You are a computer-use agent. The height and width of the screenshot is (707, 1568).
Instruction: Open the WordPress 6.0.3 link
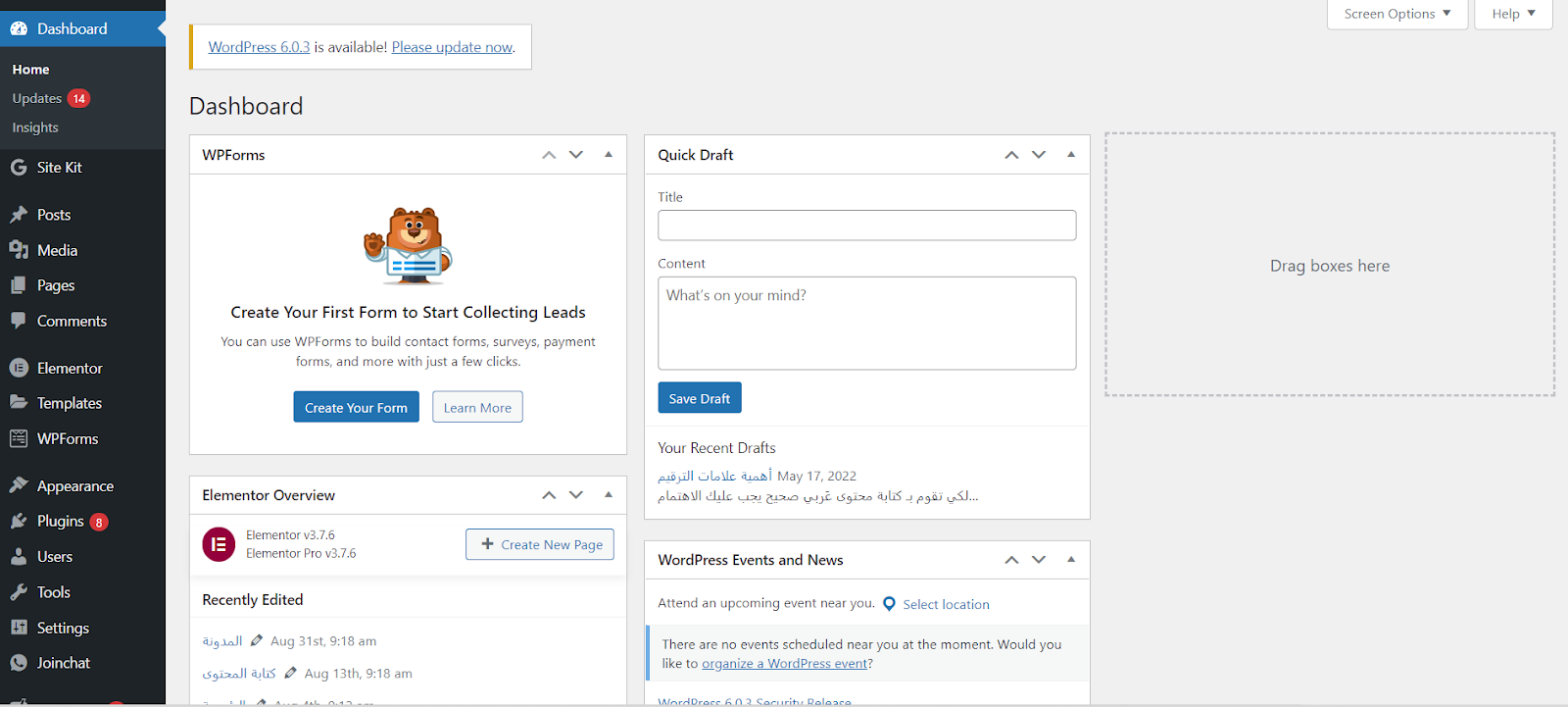tap(259, 47)
